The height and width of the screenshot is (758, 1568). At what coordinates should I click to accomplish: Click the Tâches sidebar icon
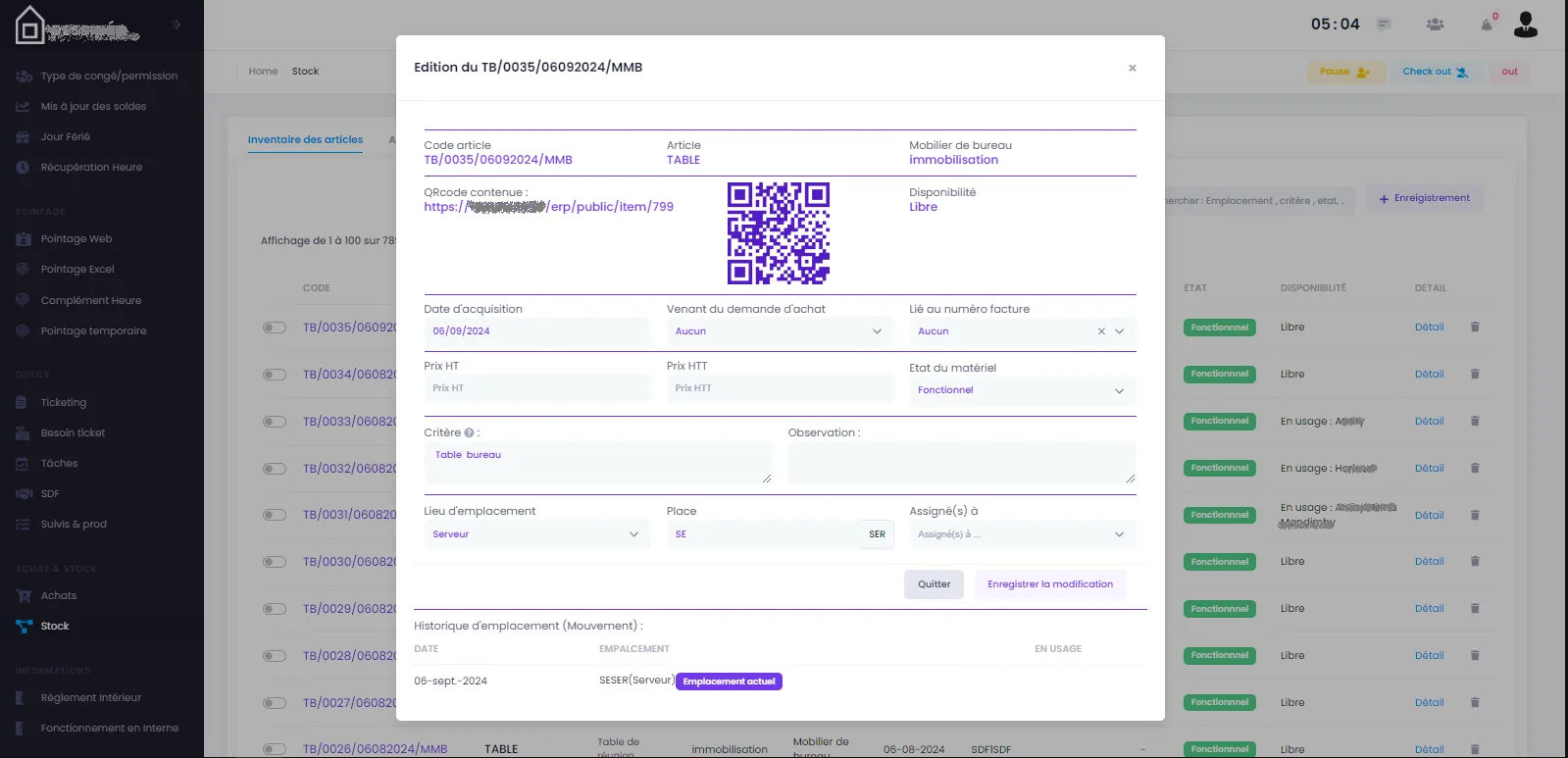tap(23, 463)
